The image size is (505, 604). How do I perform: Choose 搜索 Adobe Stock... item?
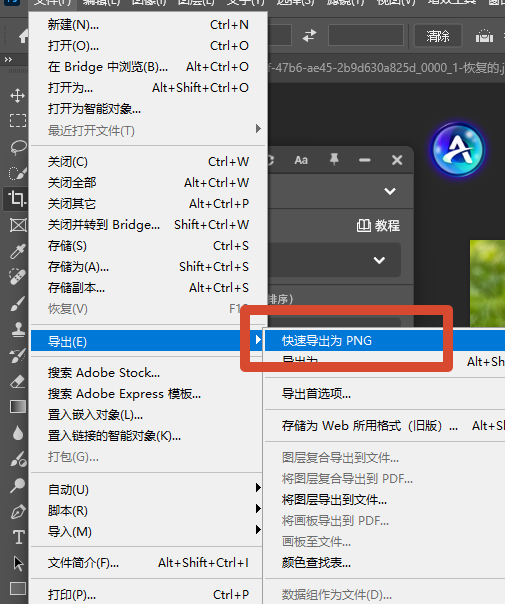148,373
